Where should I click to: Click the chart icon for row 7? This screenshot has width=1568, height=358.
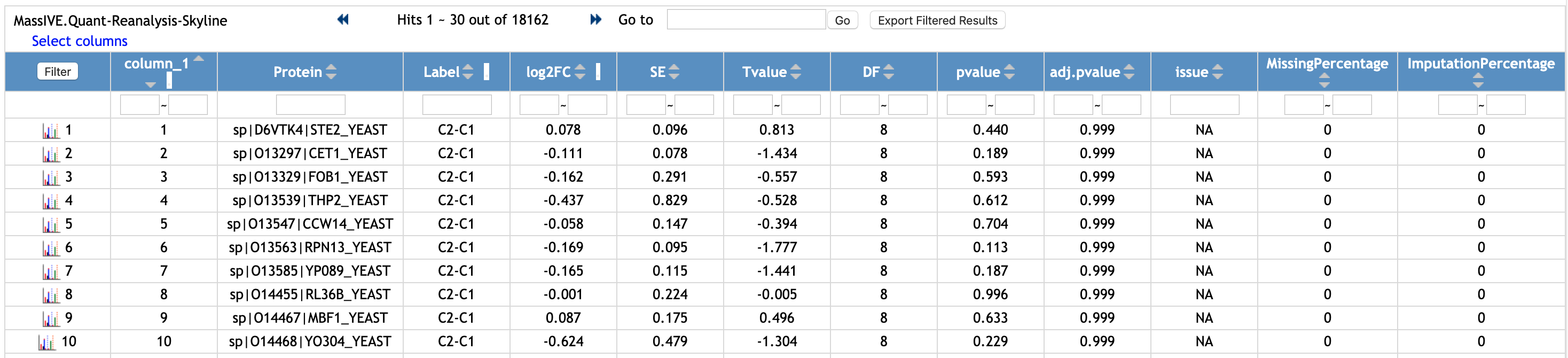point(51,271)
